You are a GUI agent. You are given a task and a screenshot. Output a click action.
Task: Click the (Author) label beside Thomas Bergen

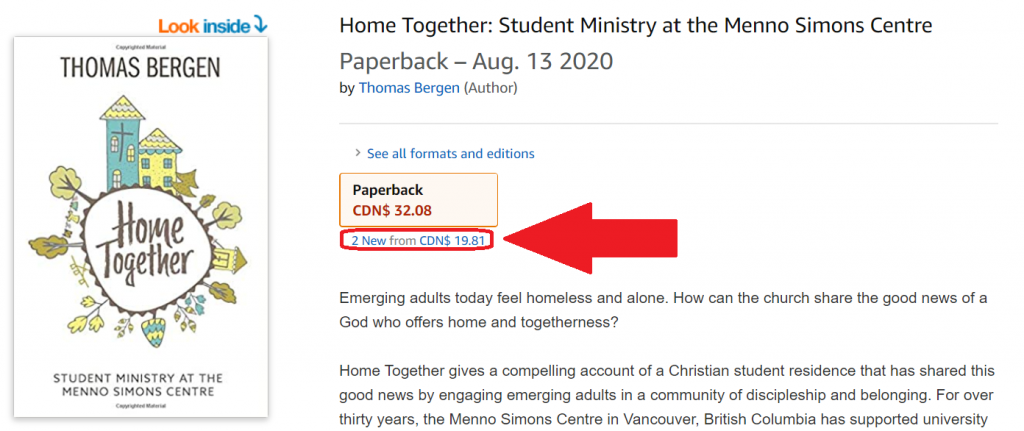click(x=490, y=88)
